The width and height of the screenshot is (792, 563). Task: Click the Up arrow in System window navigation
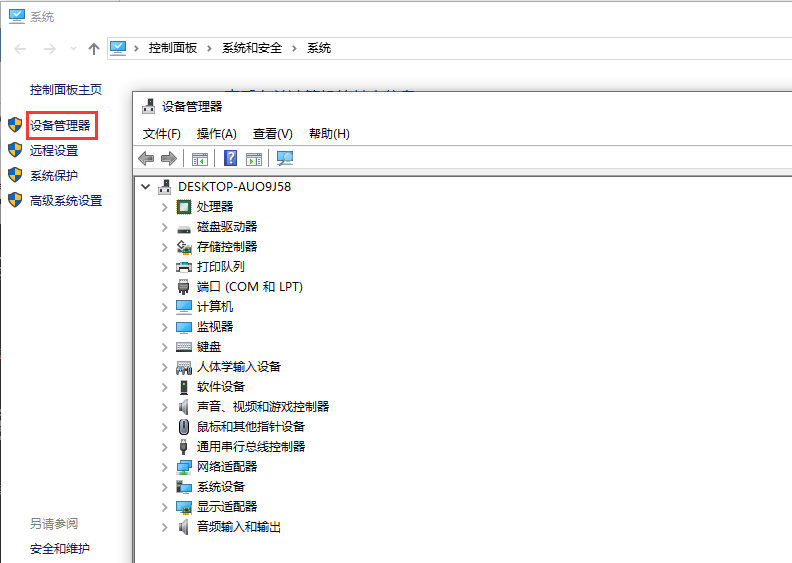coord(94,48)
